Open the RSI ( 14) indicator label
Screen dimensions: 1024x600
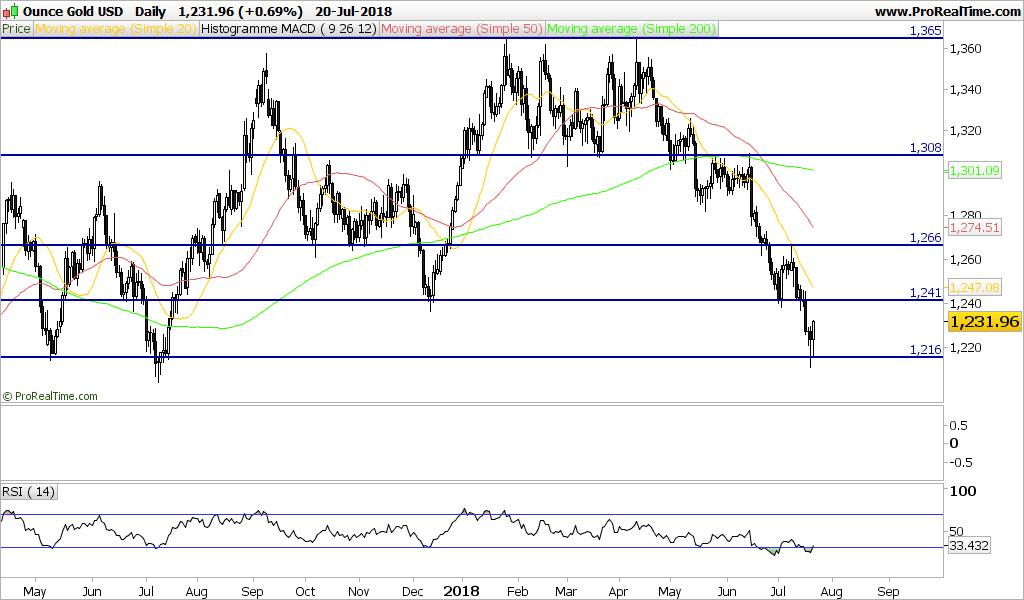pyautogui.click(x=29, y=492)
